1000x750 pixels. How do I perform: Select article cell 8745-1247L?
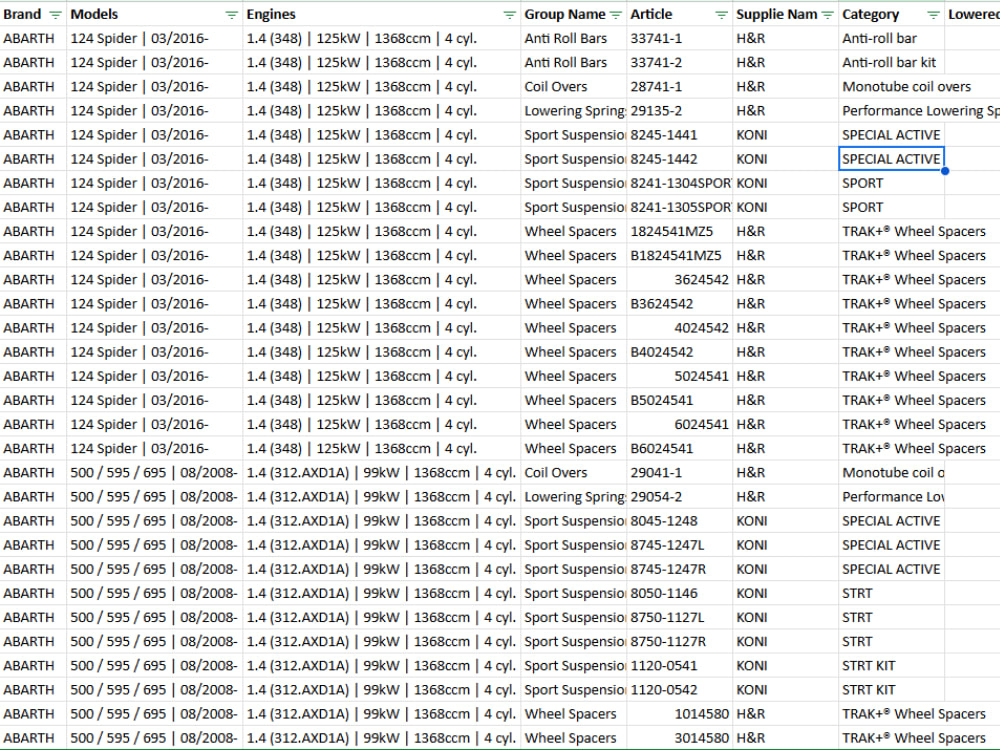point(679,545)
